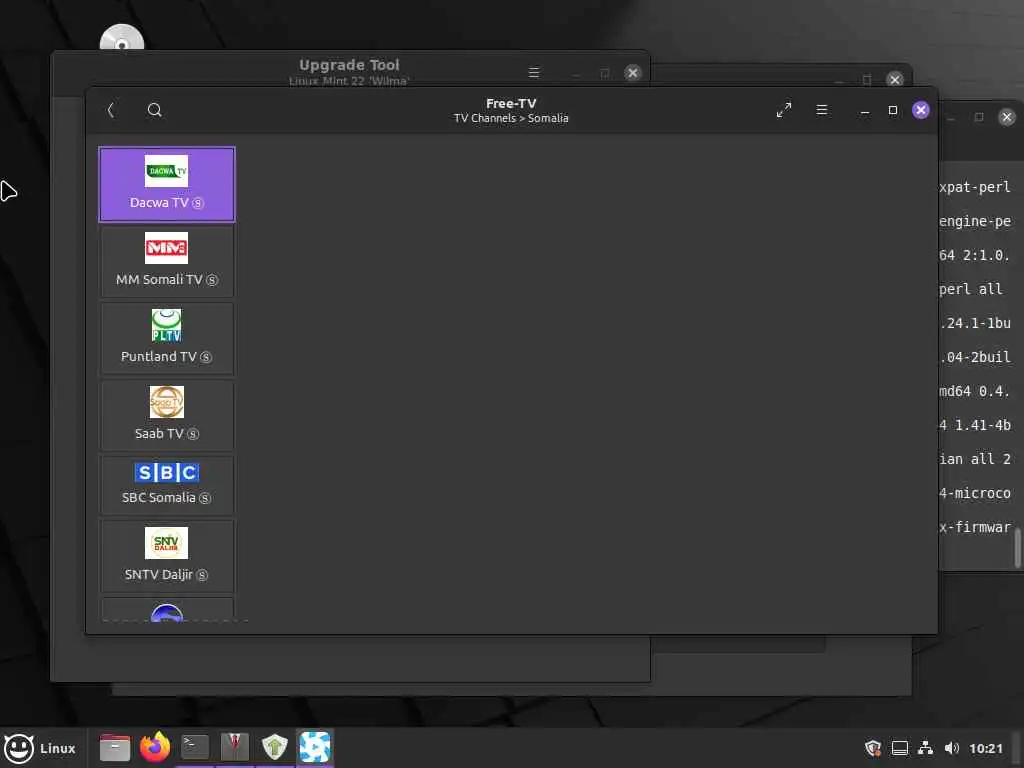Open the network tray icon
This screenshot has width=1024, height=768.
point(925,748)
